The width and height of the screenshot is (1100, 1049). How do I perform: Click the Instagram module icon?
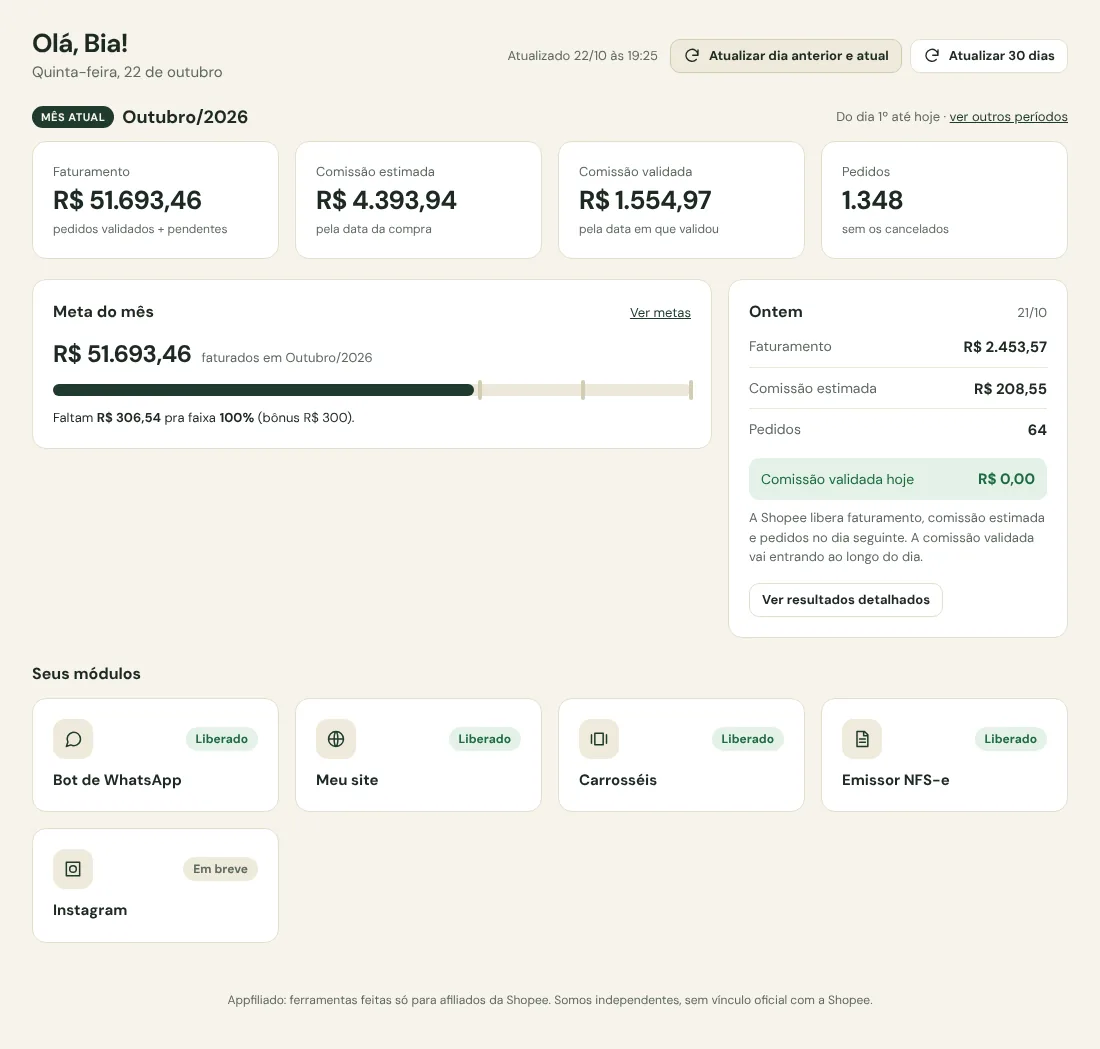73,869
